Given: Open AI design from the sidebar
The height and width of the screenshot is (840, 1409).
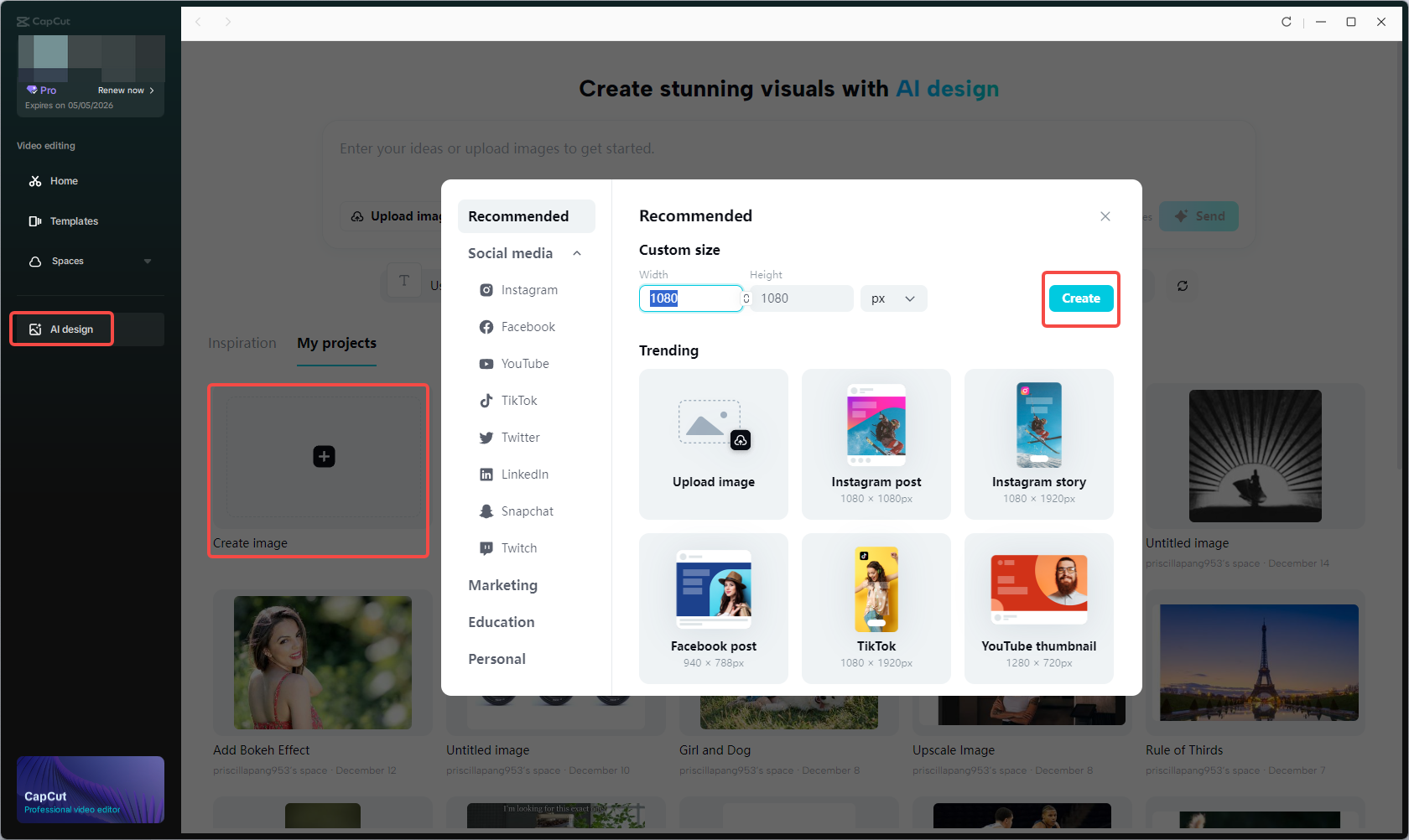Looking at the screenshot, I should (61, 329).
